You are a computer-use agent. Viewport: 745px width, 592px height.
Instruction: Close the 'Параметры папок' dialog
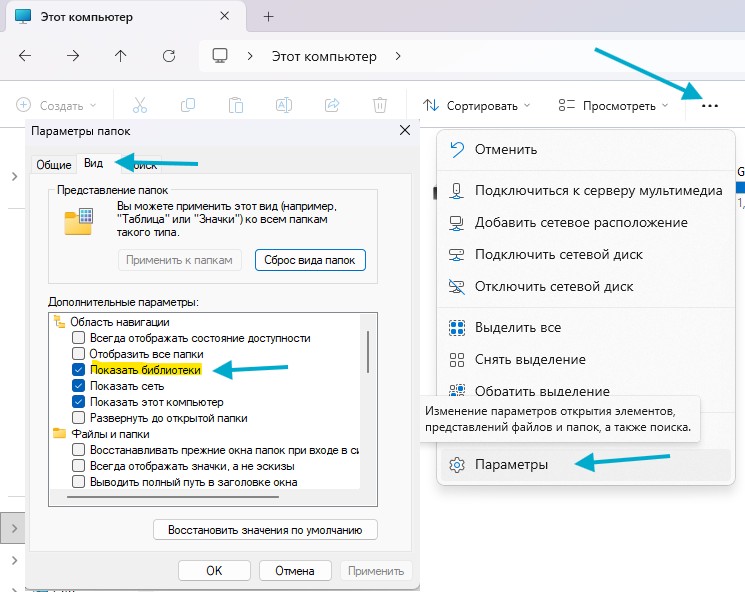coord(405,130)
